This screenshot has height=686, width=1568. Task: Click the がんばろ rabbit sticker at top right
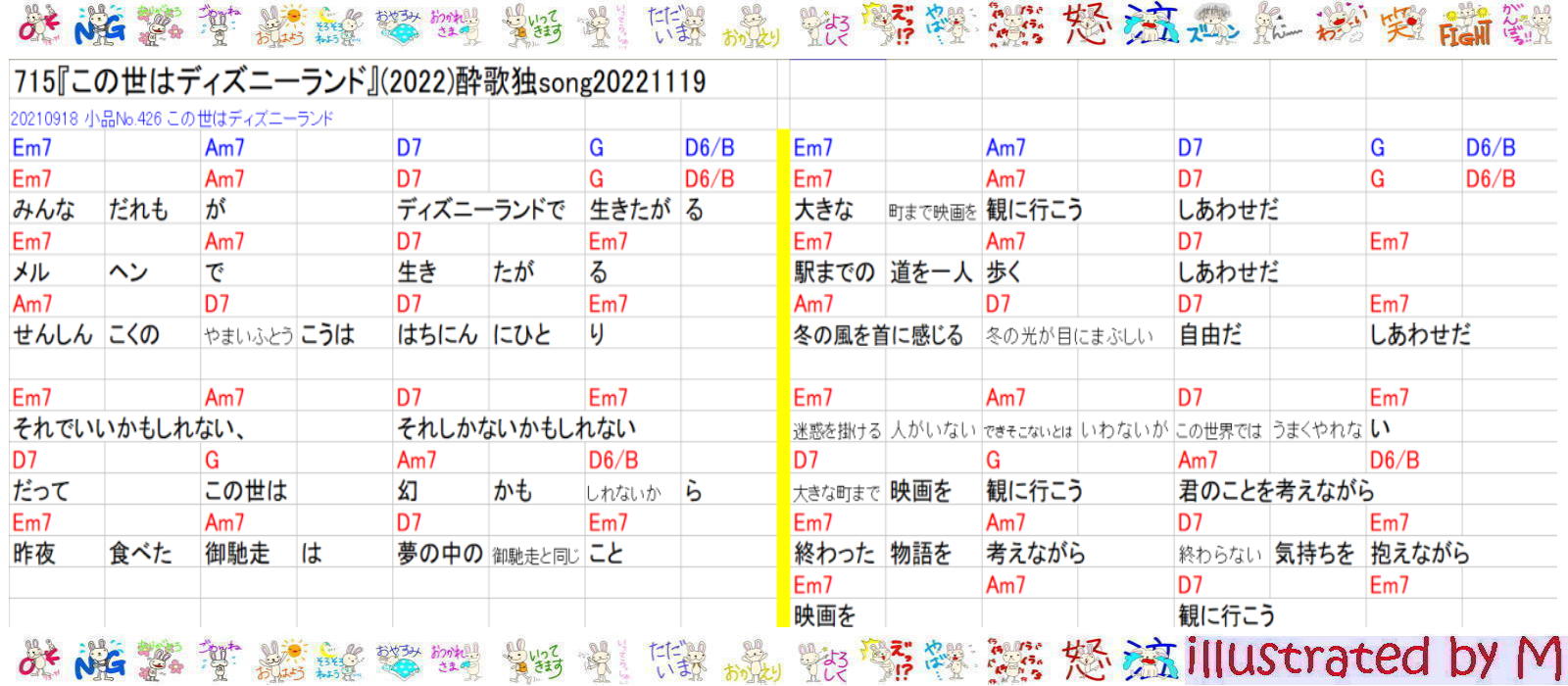pos(1529,25)
